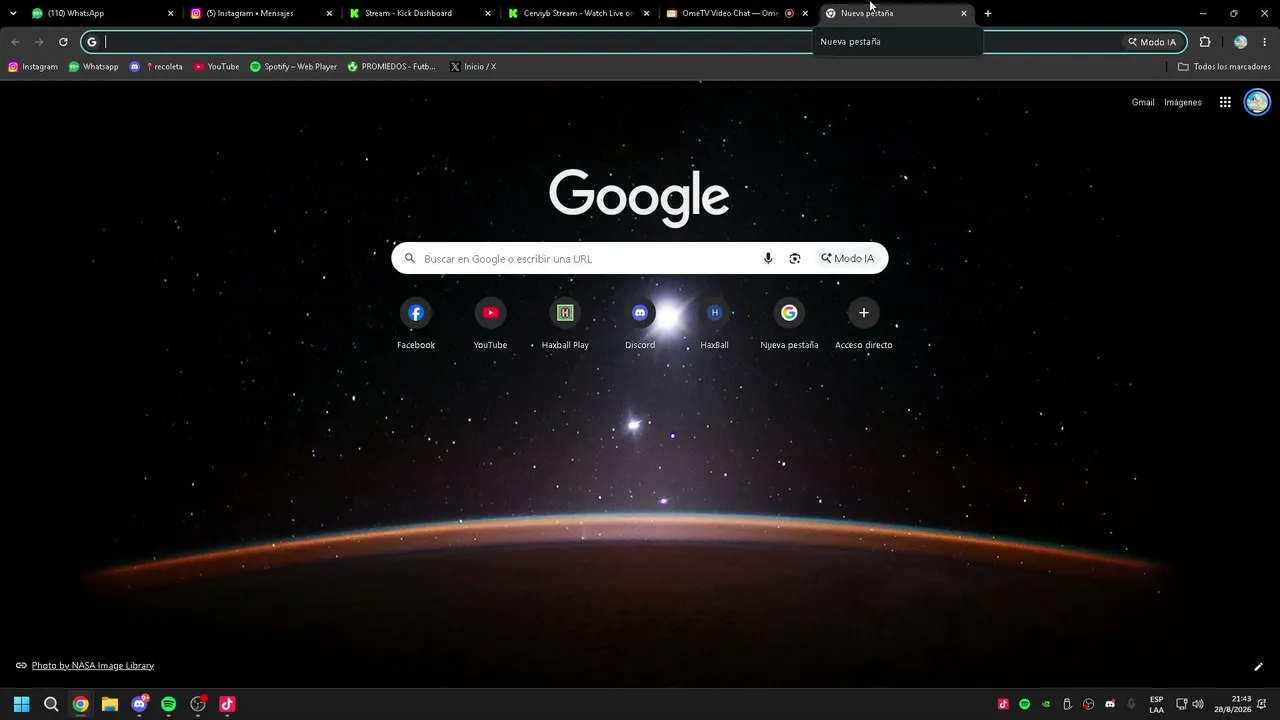Open Discord from the taskbar
Screen dimensions: 1280x720
[139, 704]
